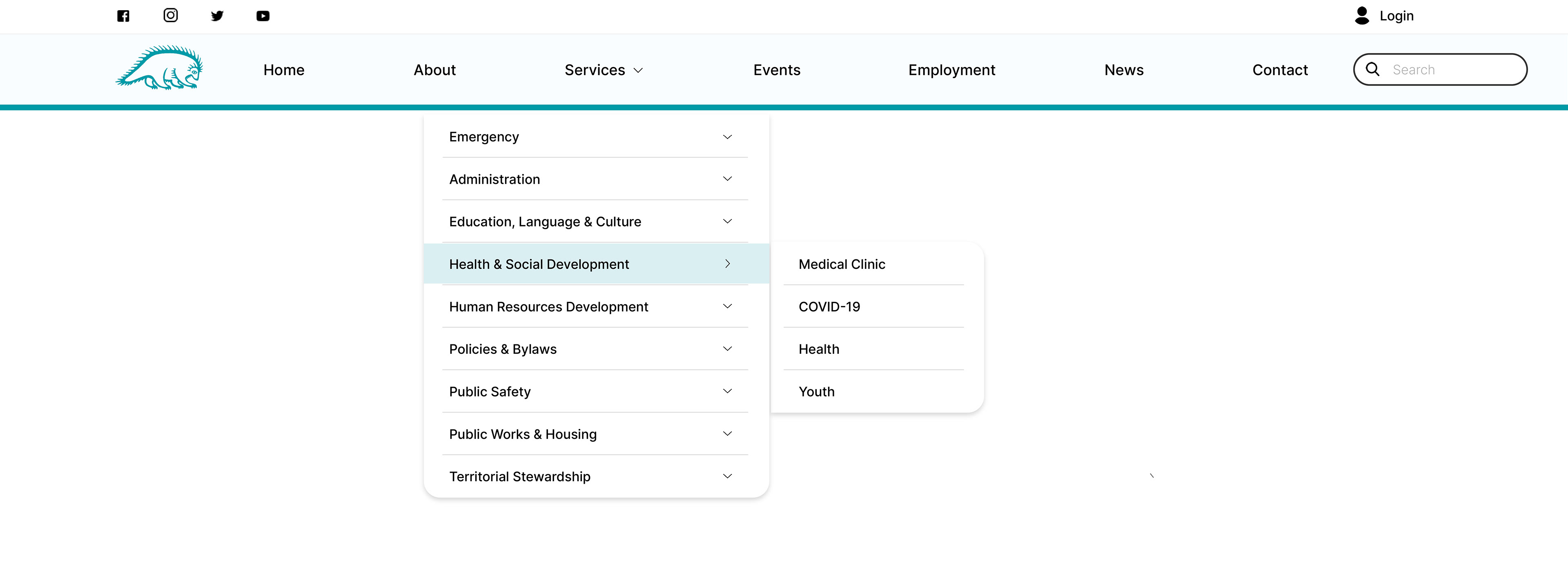Expand the Administration submenu chevron
This screenshot has height=563, width=1568.
[727, 179]
